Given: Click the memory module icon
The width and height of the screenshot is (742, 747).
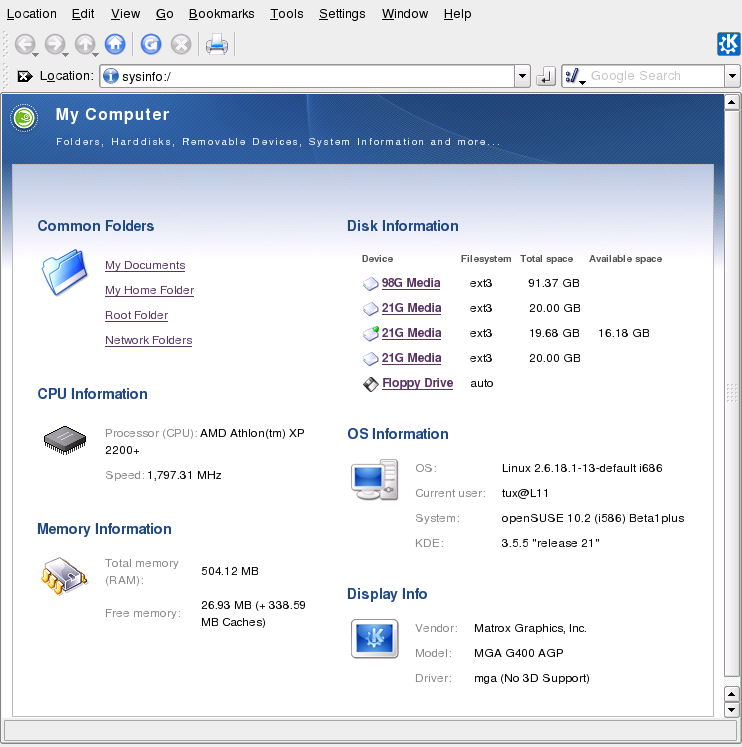Looking at the screenshot, I should [64, 576].
